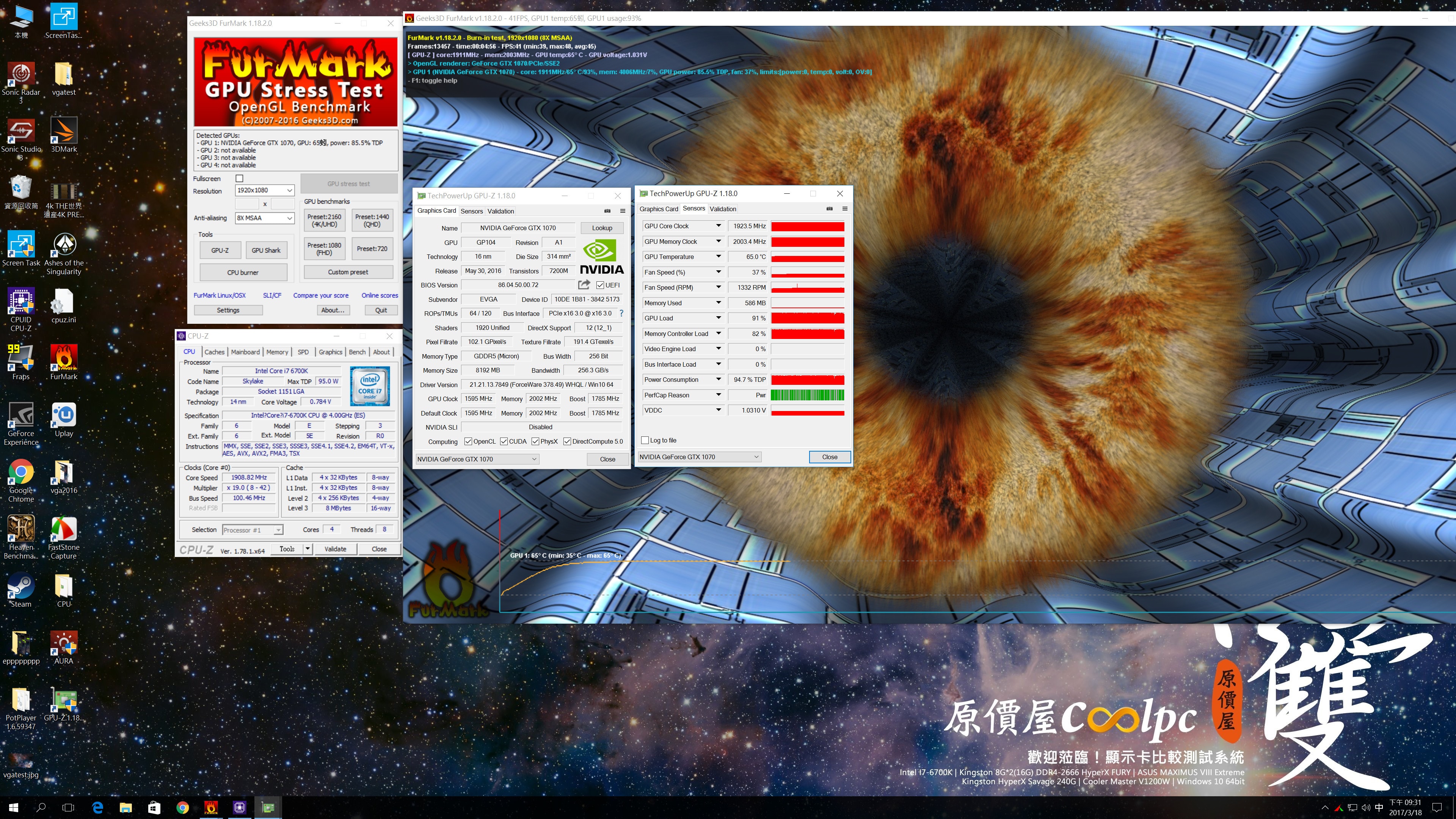Open CPUID CPU-Z desktop shortcut
The image size is (1456, 819).
(x=21, y=310)
